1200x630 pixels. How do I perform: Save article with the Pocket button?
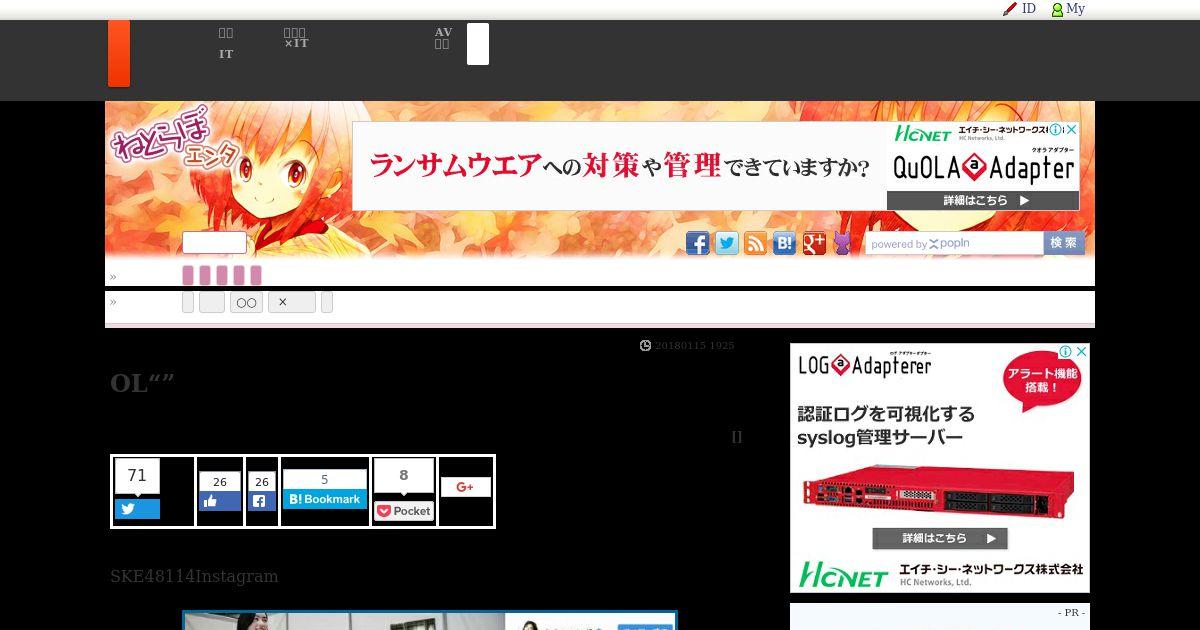[x=404, y=511]
